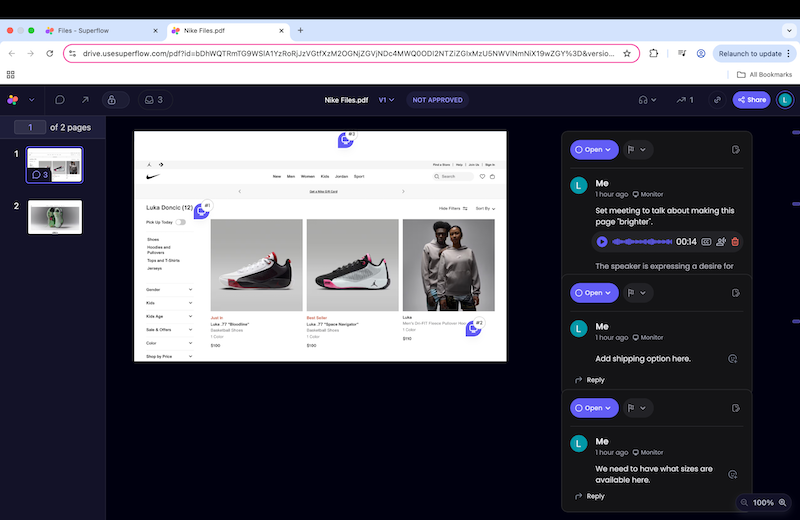
Task: Open status dropdown on the 'brighter' comment
Action: click(594, 150)
